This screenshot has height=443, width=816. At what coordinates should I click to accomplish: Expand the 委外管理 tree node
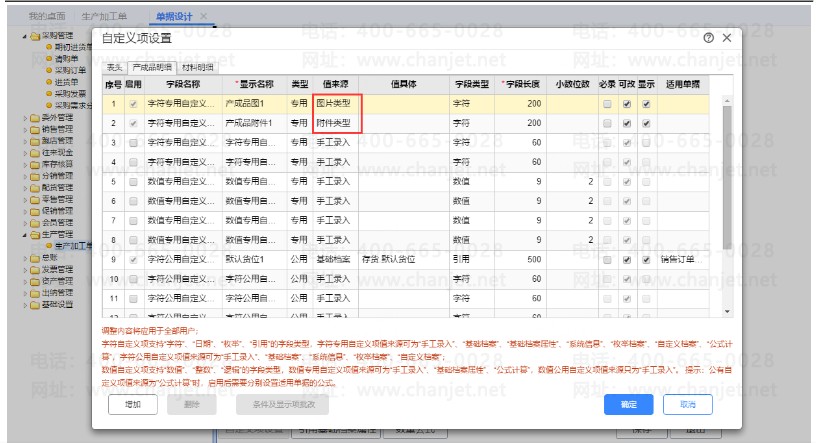pyautogui.click(x=25, y=117)
